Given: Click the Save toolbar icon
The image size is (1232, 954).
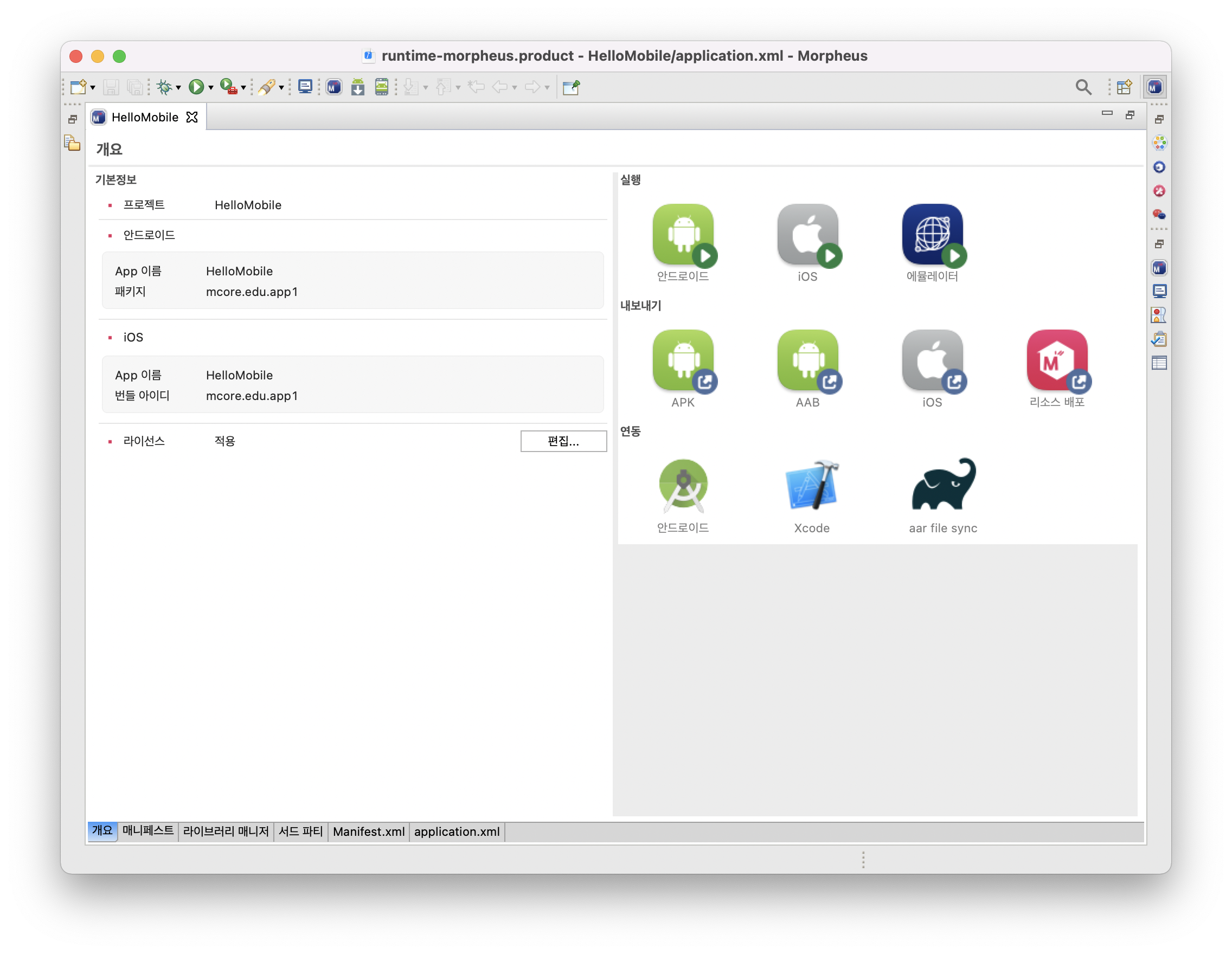Looking at the screenshot, I should [x=111, y=87].
